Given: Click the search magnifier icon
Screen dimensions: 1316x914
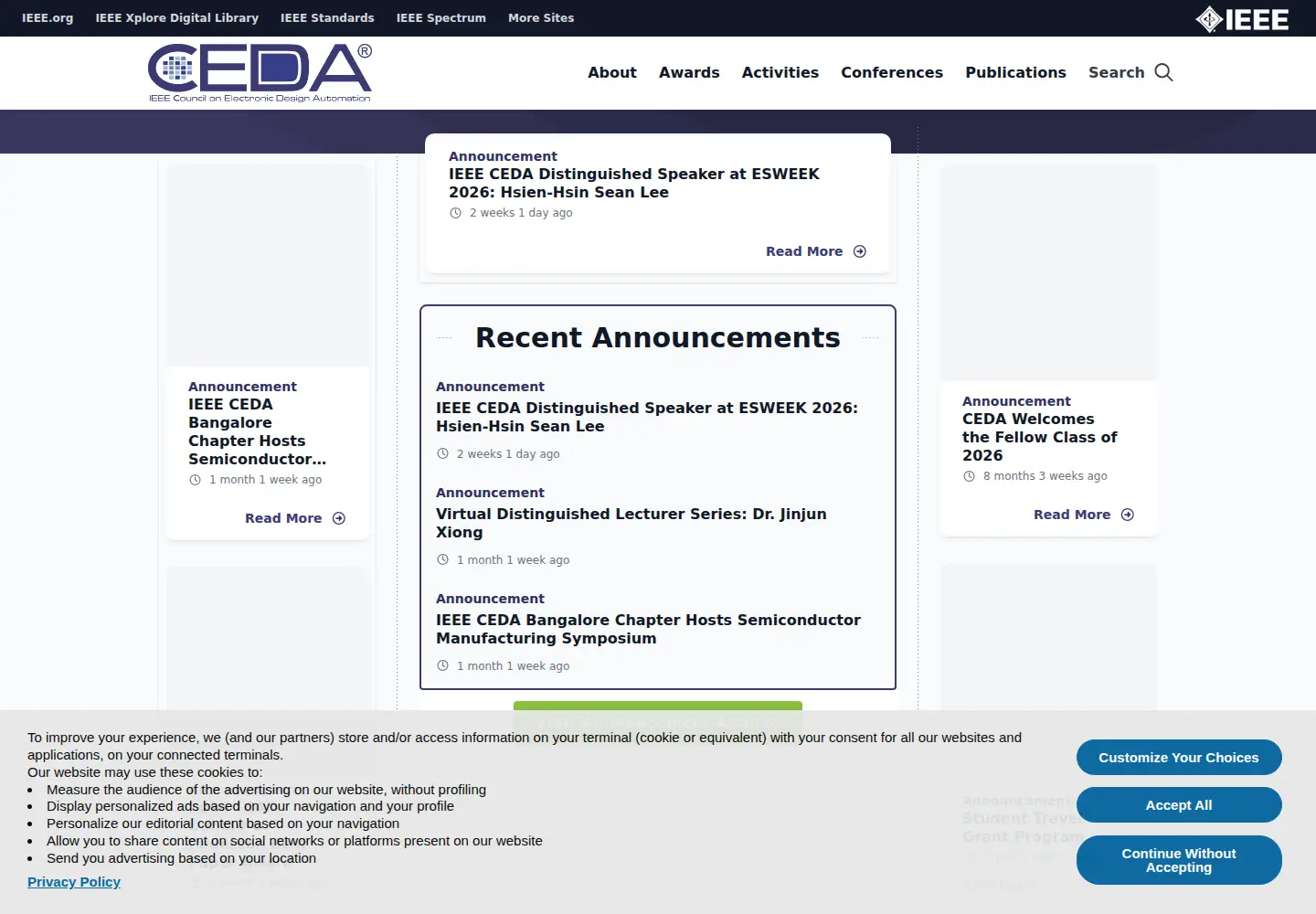Looking at the screenshot, I should tap(1163, 72).
